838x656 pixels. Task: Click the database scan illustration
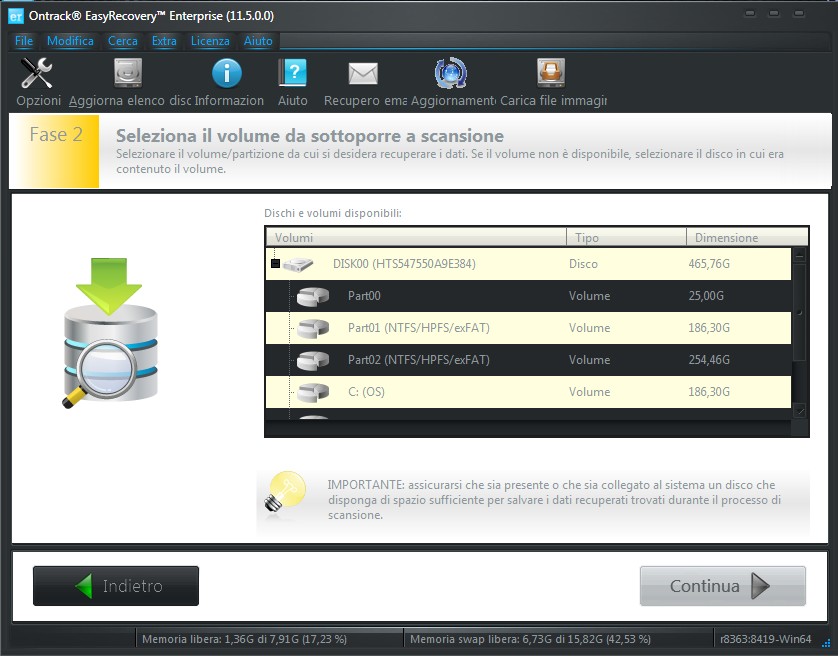coord(111,334)
